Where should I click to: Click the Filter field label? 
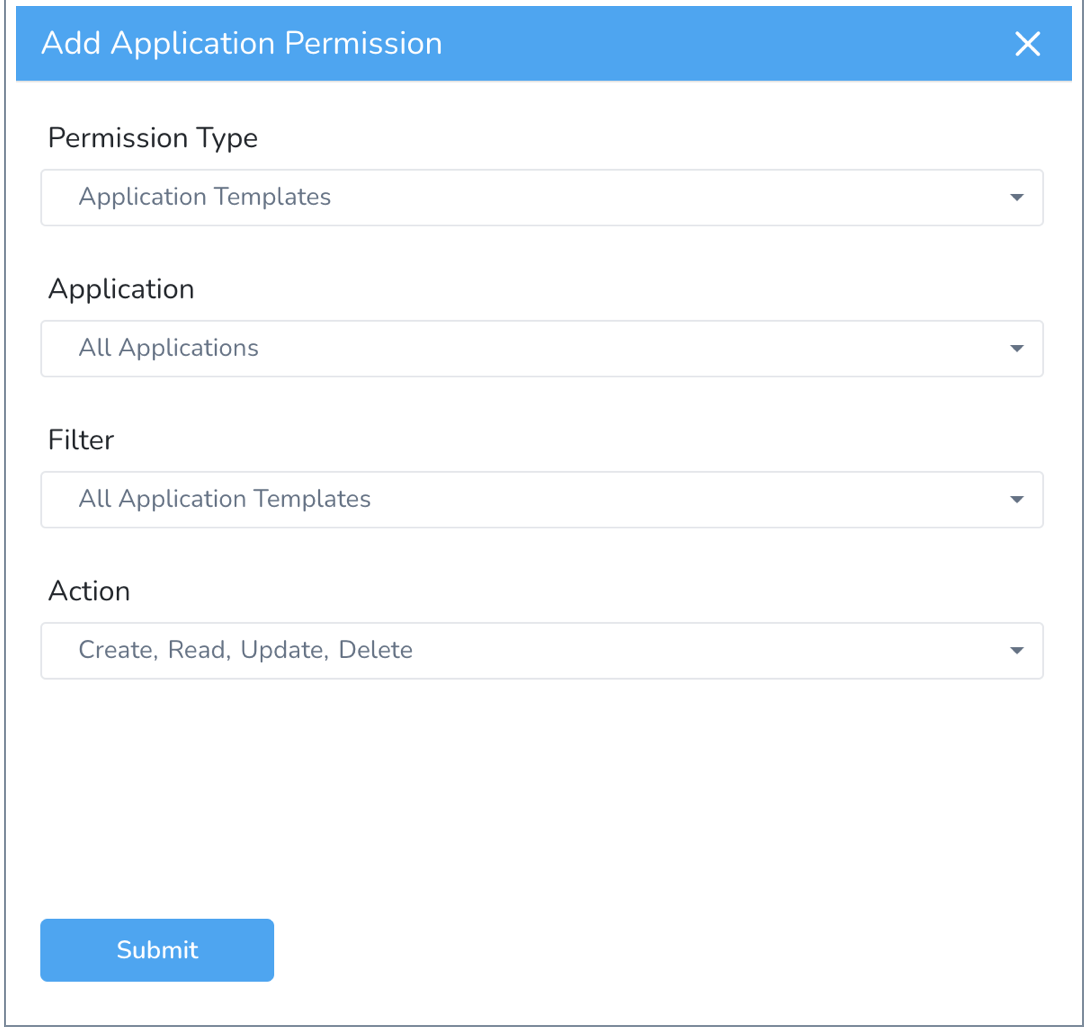[81, 440]
